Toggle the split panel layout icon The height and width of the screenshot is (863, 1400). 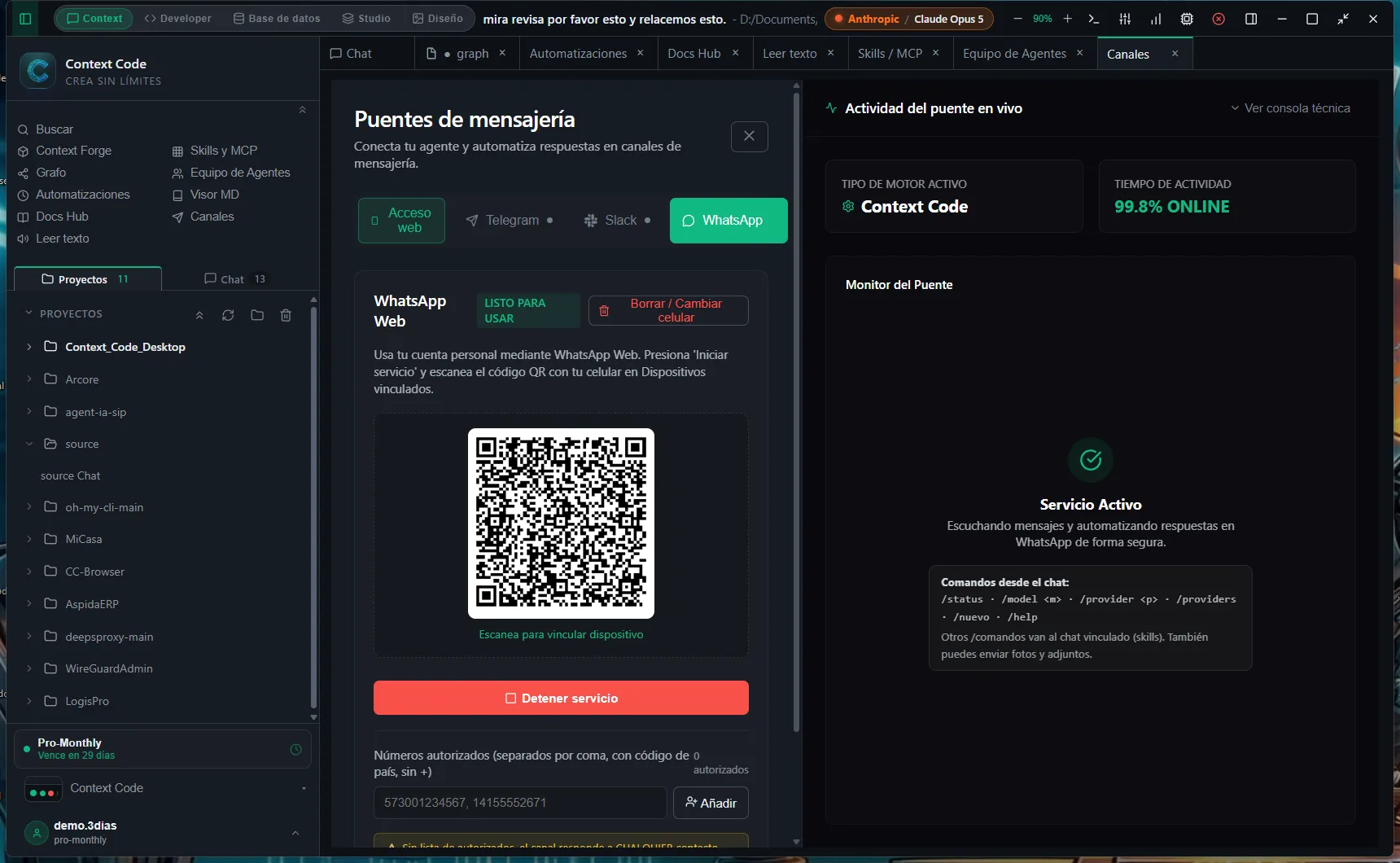(1251, 19)
